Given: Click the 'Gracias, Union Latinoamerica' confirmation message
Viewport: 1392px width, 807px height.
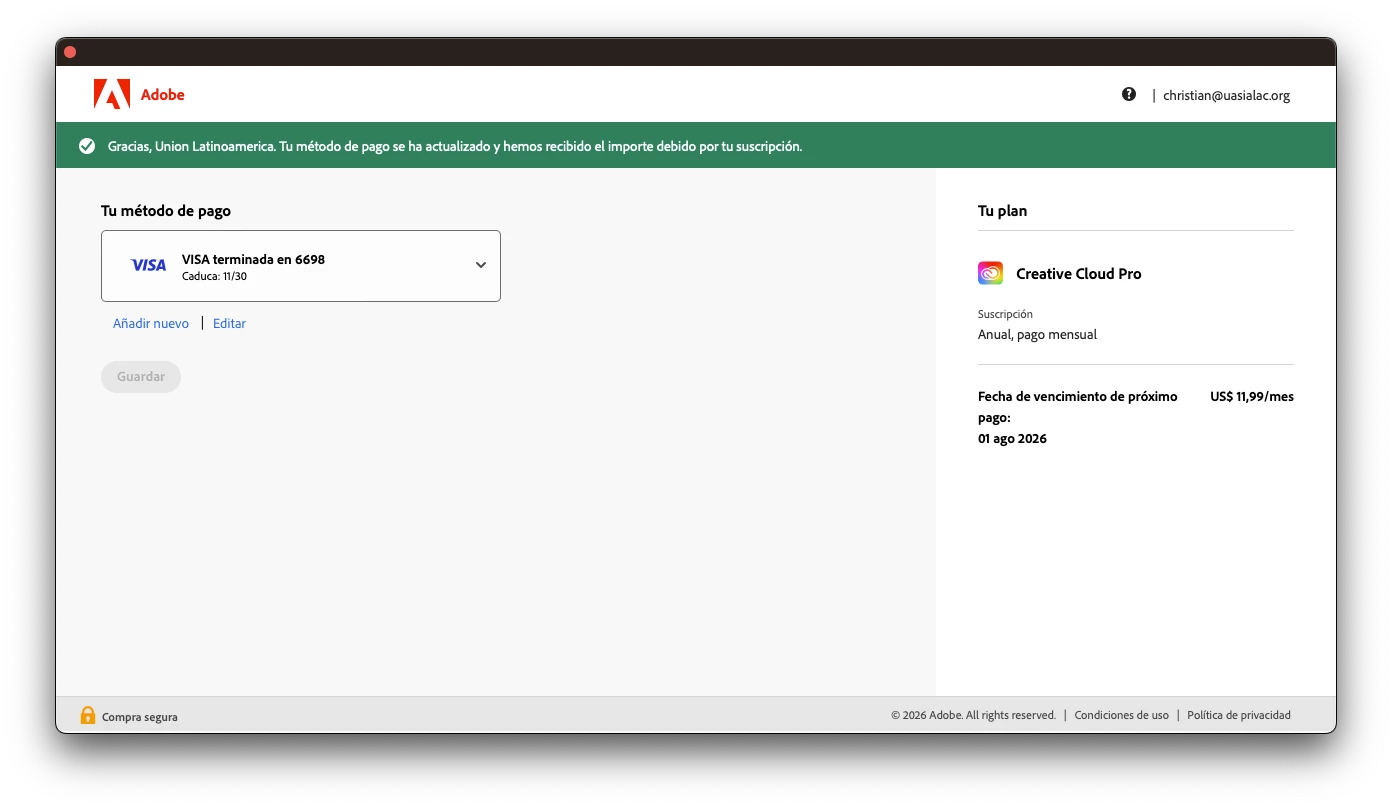Looking at the screenshot, I should pyautogui.click(x=455, y=146).
